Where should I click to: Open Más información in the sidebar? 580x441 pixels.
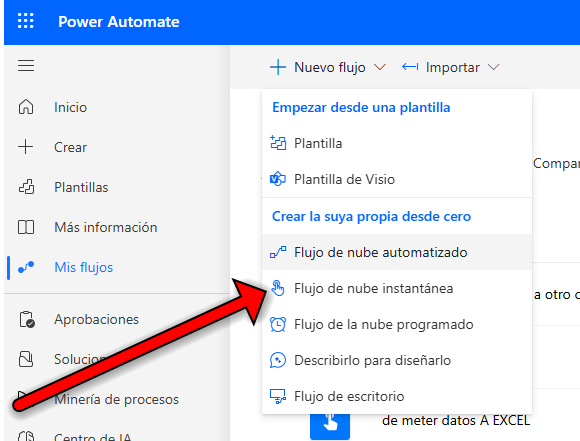click(106, 227)
